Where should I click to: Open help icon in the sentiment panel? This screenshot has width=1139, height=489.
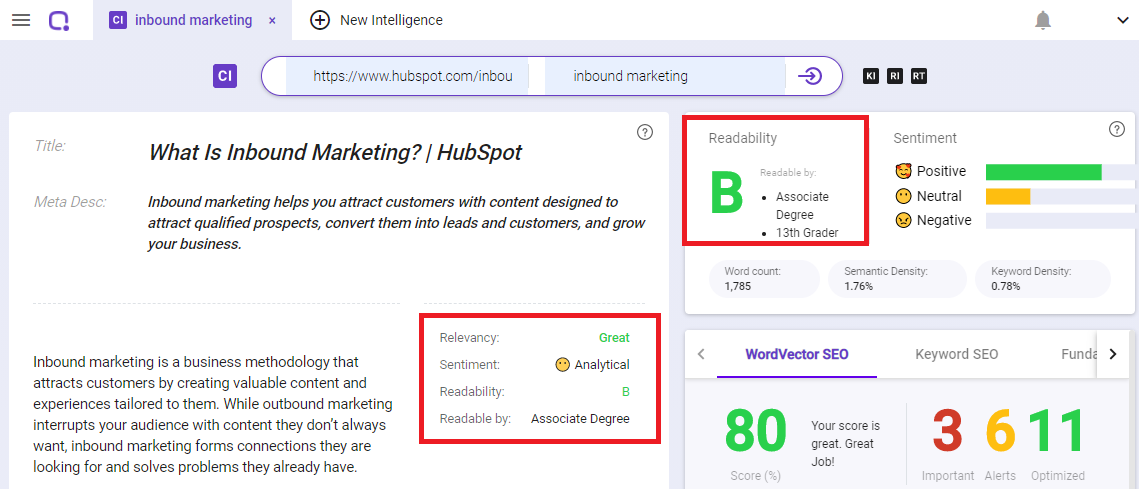[x=1116, y=129]
